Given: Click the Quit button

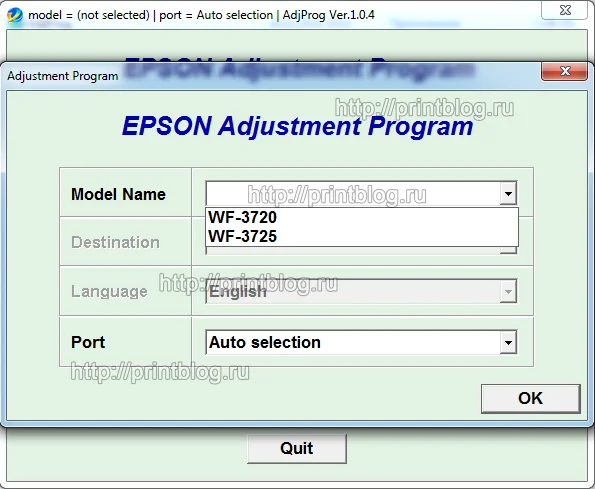Looking at the screenshot, I should tap(297, 448).
